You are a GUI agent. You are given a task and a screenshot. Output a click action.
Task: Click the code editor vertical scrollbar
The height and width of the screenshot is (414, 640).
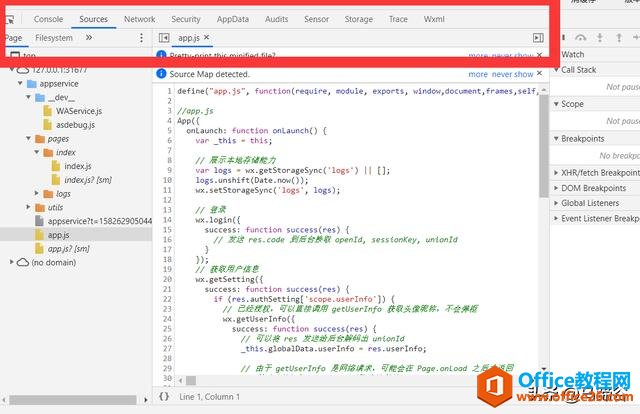(x=544, y=146)
